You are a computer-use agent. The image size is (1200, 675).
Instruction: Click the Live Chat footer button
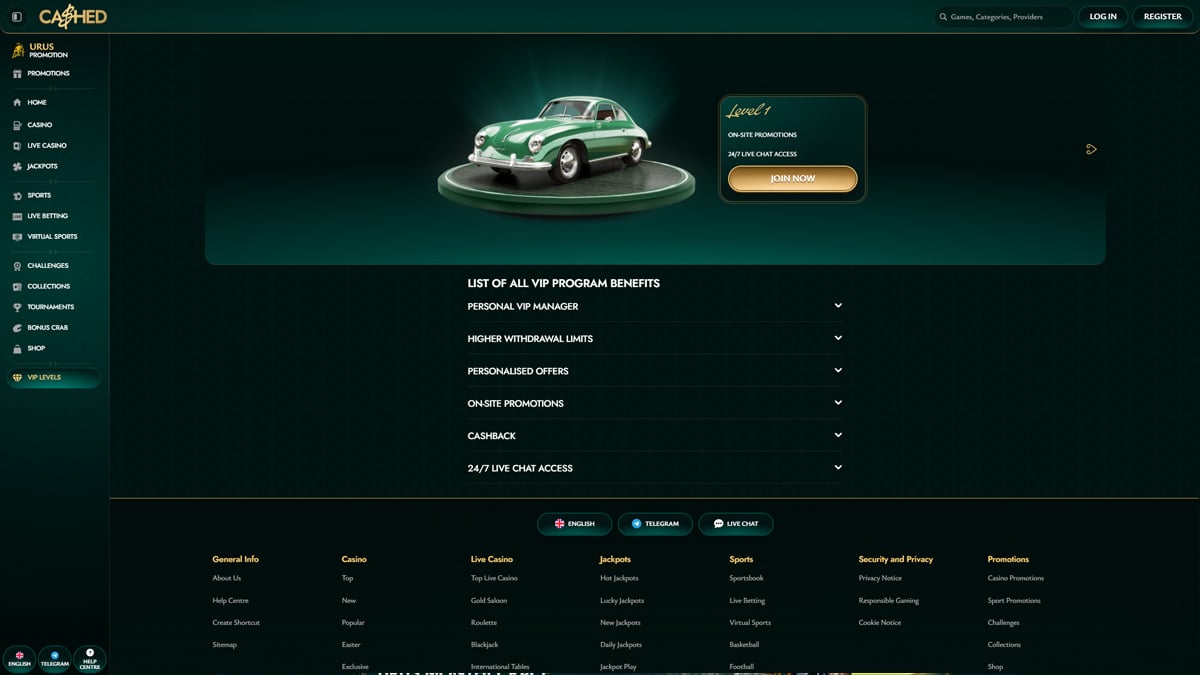[x=735, y=524]
